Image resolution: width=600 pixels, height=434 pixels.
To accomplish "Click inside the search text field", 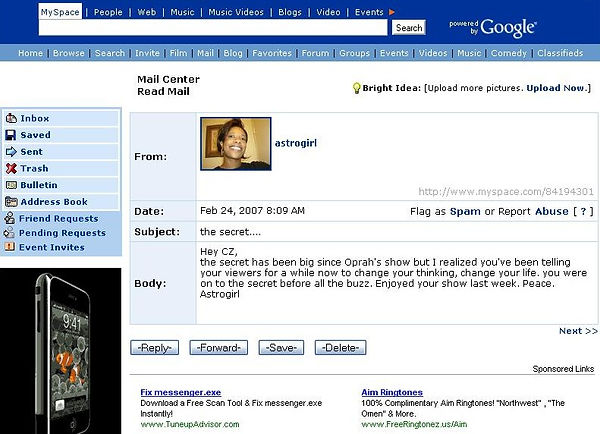I will pos(213,28).
